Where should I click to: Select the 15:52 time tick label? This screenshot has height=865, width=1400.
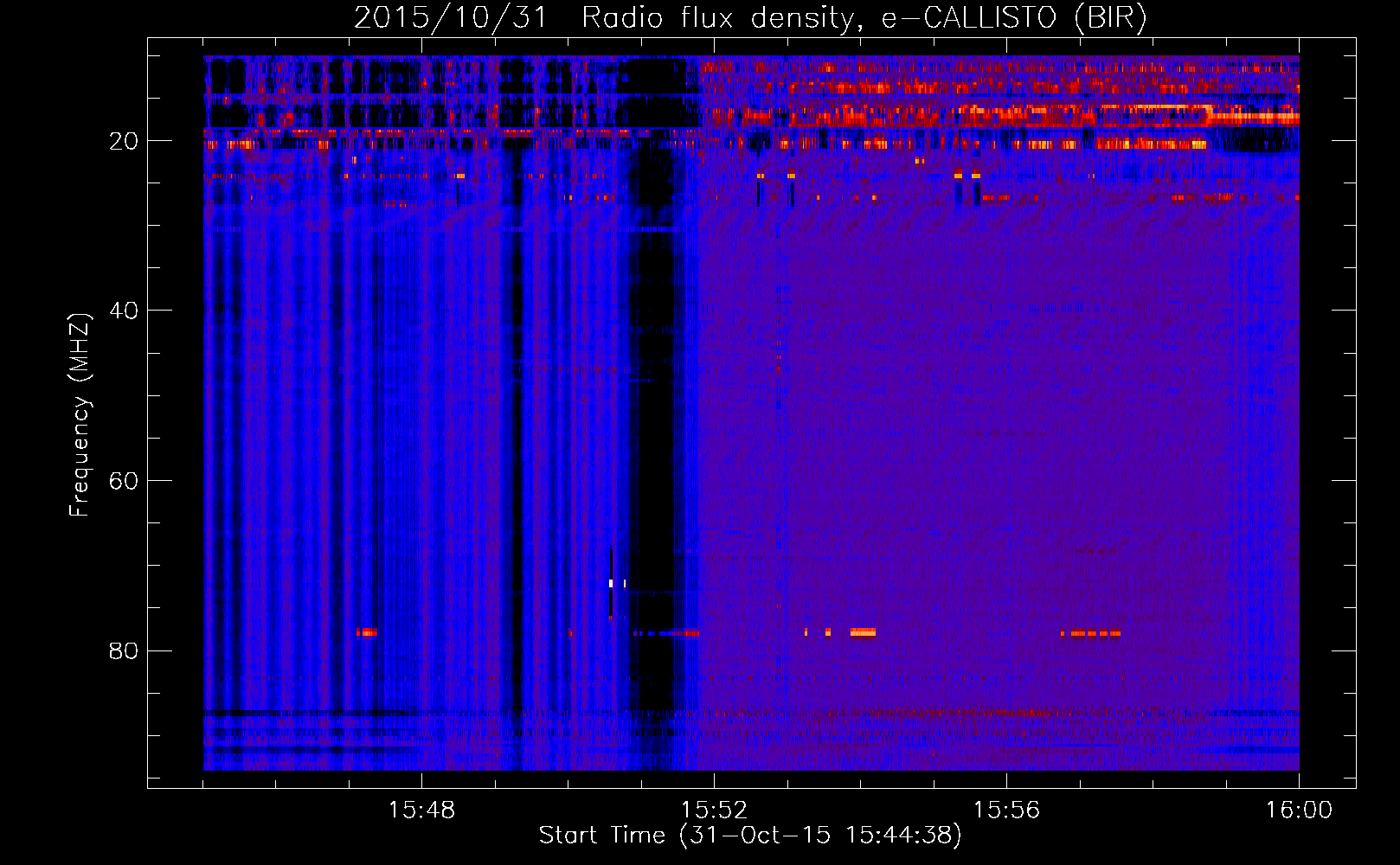point(714,811)
